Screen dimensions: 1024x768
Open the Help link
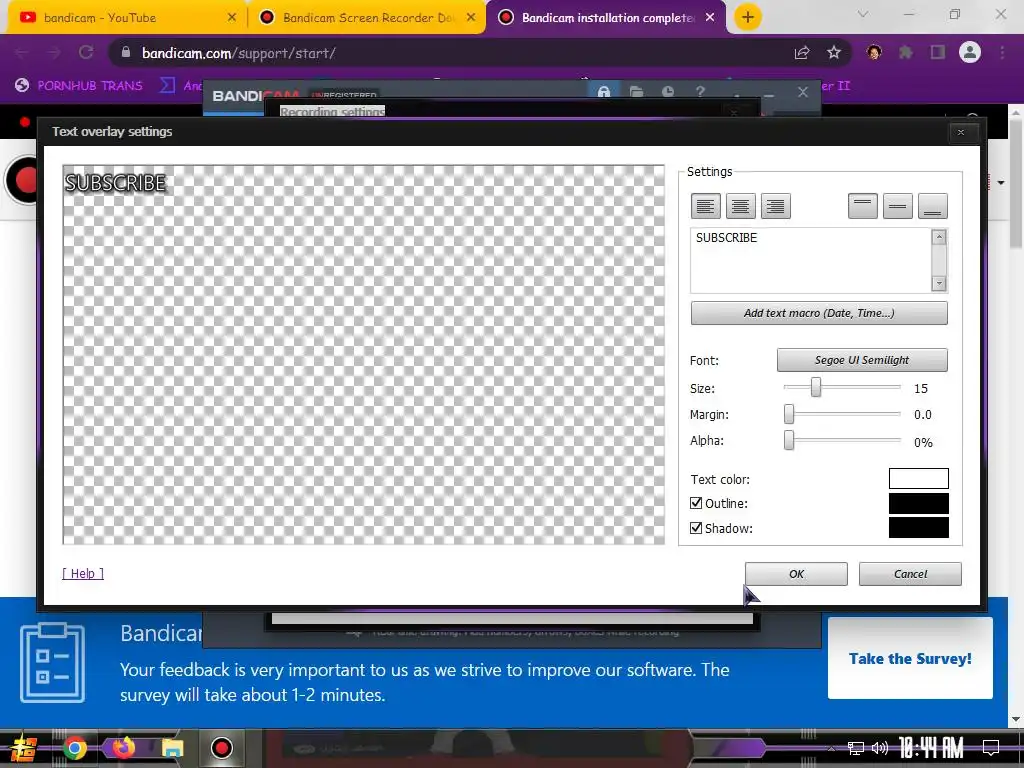(83, 573)
